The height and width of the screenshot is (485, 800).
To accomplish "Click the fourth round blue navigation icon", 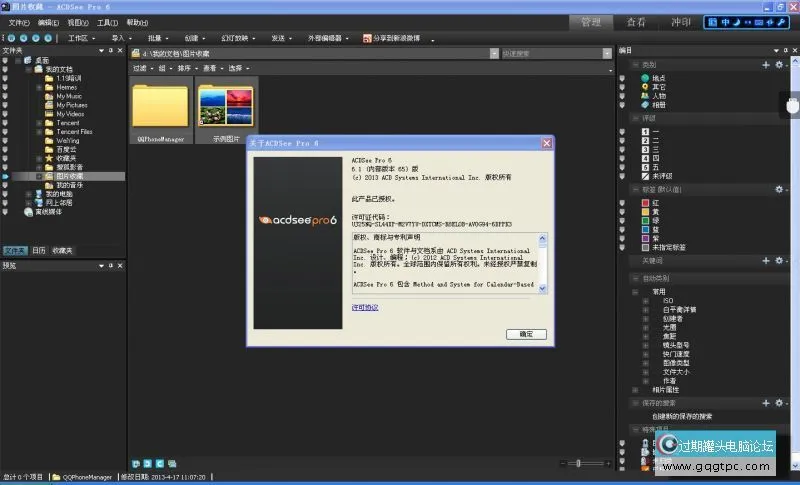I will click(47, 38).
